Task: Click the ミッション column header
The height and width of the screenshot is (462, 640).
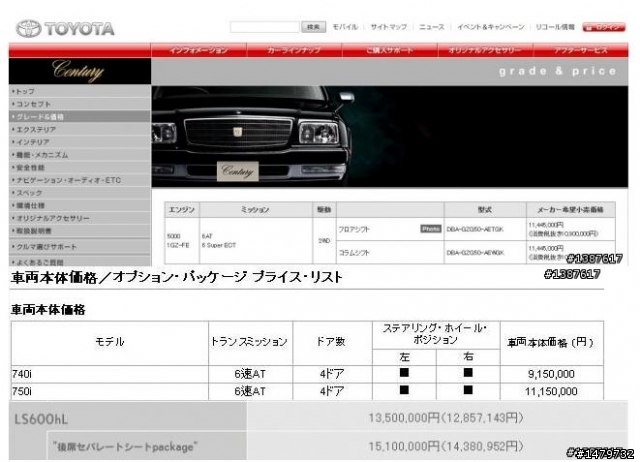Action: pyautogui.click(x=256, y=210)
